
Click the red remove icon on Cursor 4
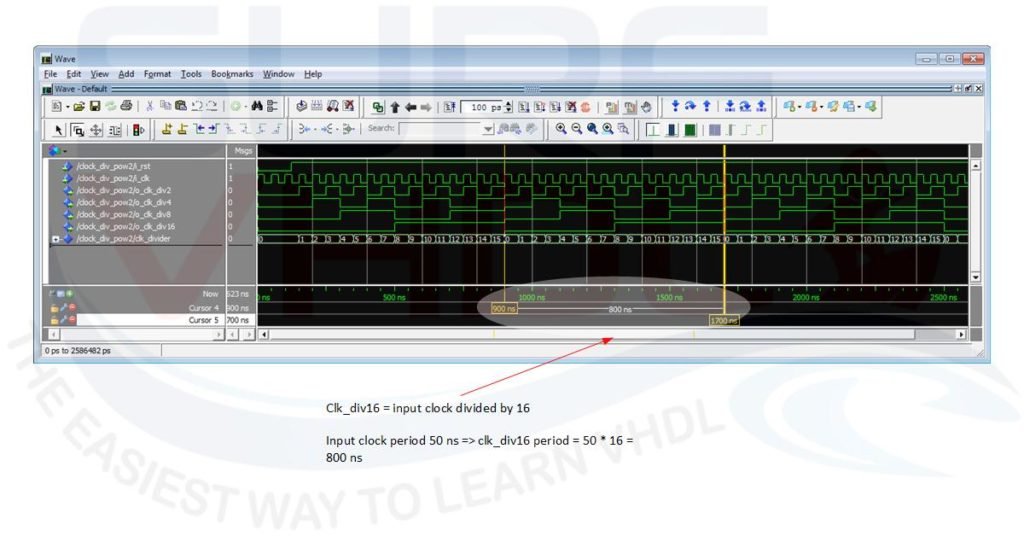[72, 307]
